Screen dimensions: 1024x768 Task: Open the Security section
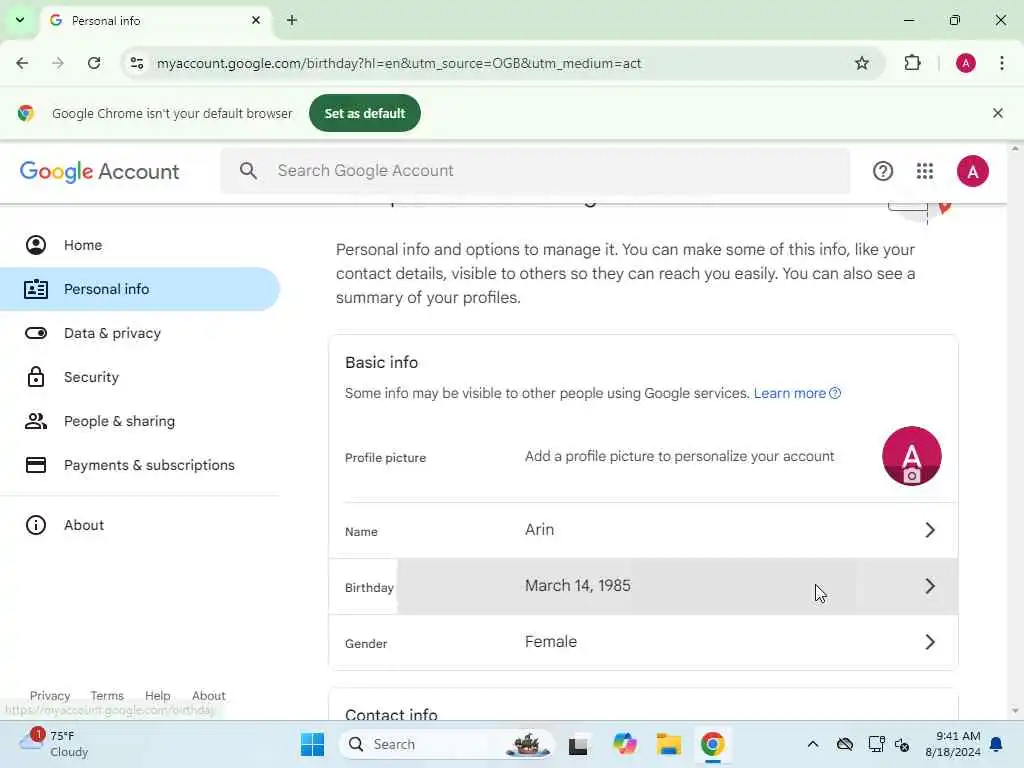point(140,377)
